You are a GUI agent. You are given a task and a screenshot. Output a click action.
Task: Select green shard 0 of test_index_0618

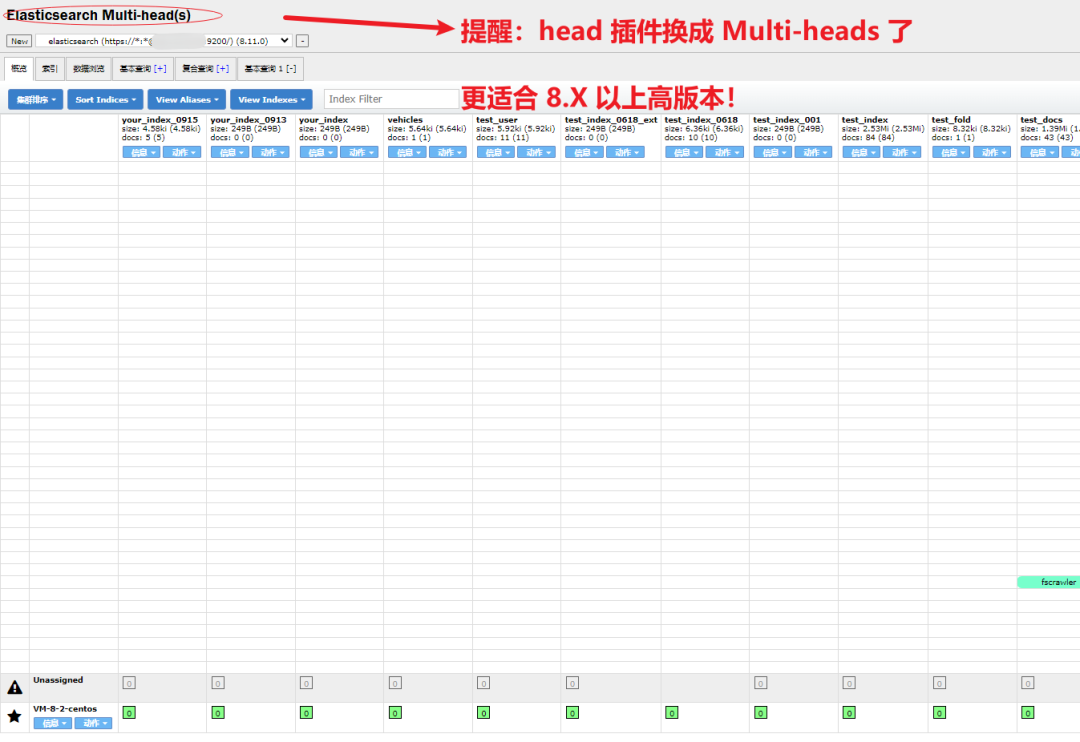tap(672, 712)
